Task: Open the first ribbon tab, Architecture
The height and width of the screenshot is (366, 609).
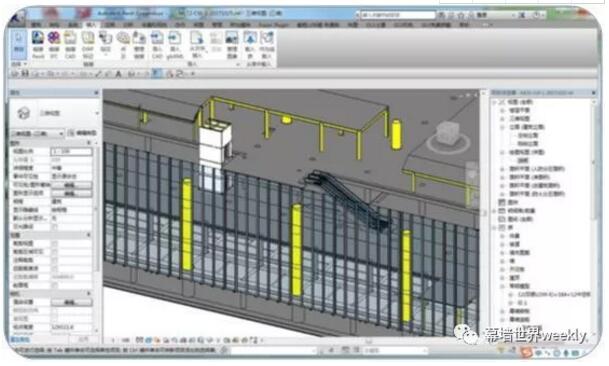Action: click(37, 24)
